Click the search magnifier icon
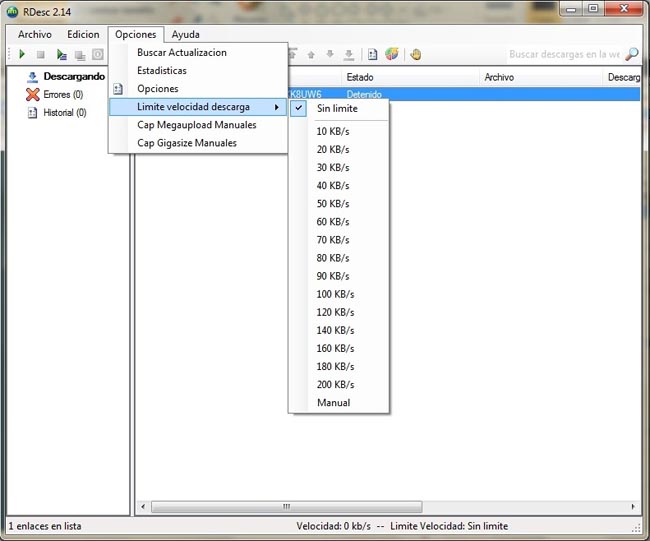The width and height of the screenshot is (650, 541). pos(631,54)
